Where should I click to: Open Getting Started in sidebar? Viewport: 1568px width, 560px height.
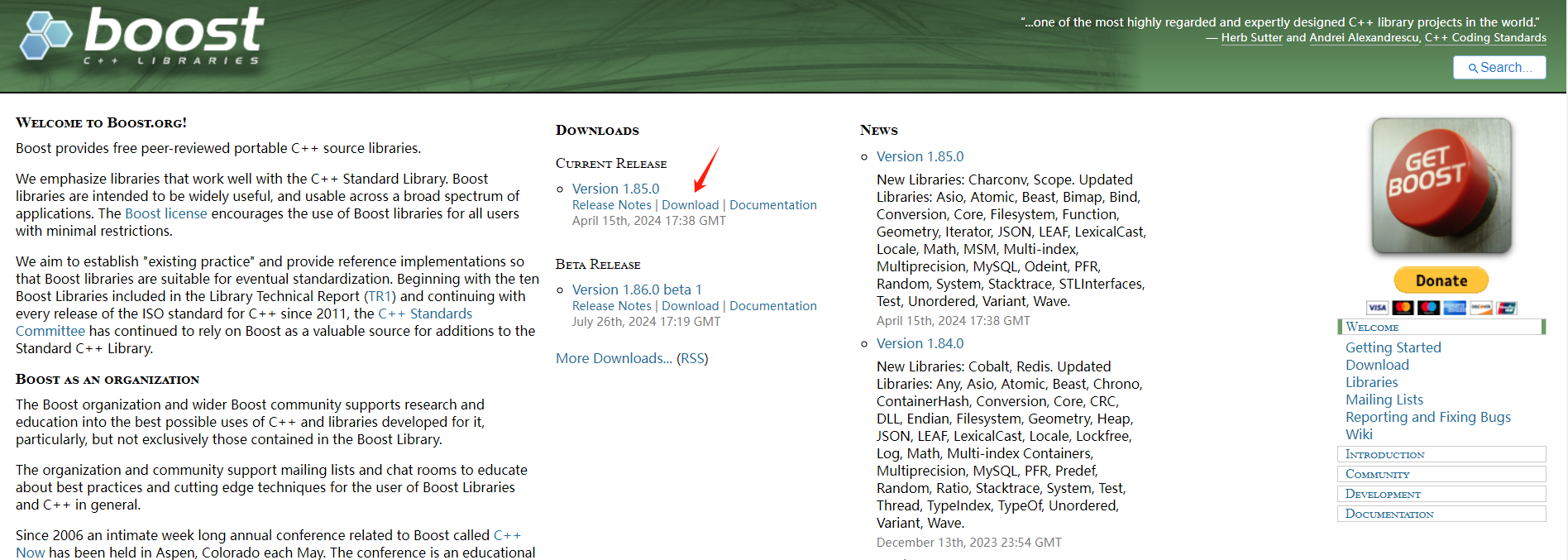tap(1393, 347)
